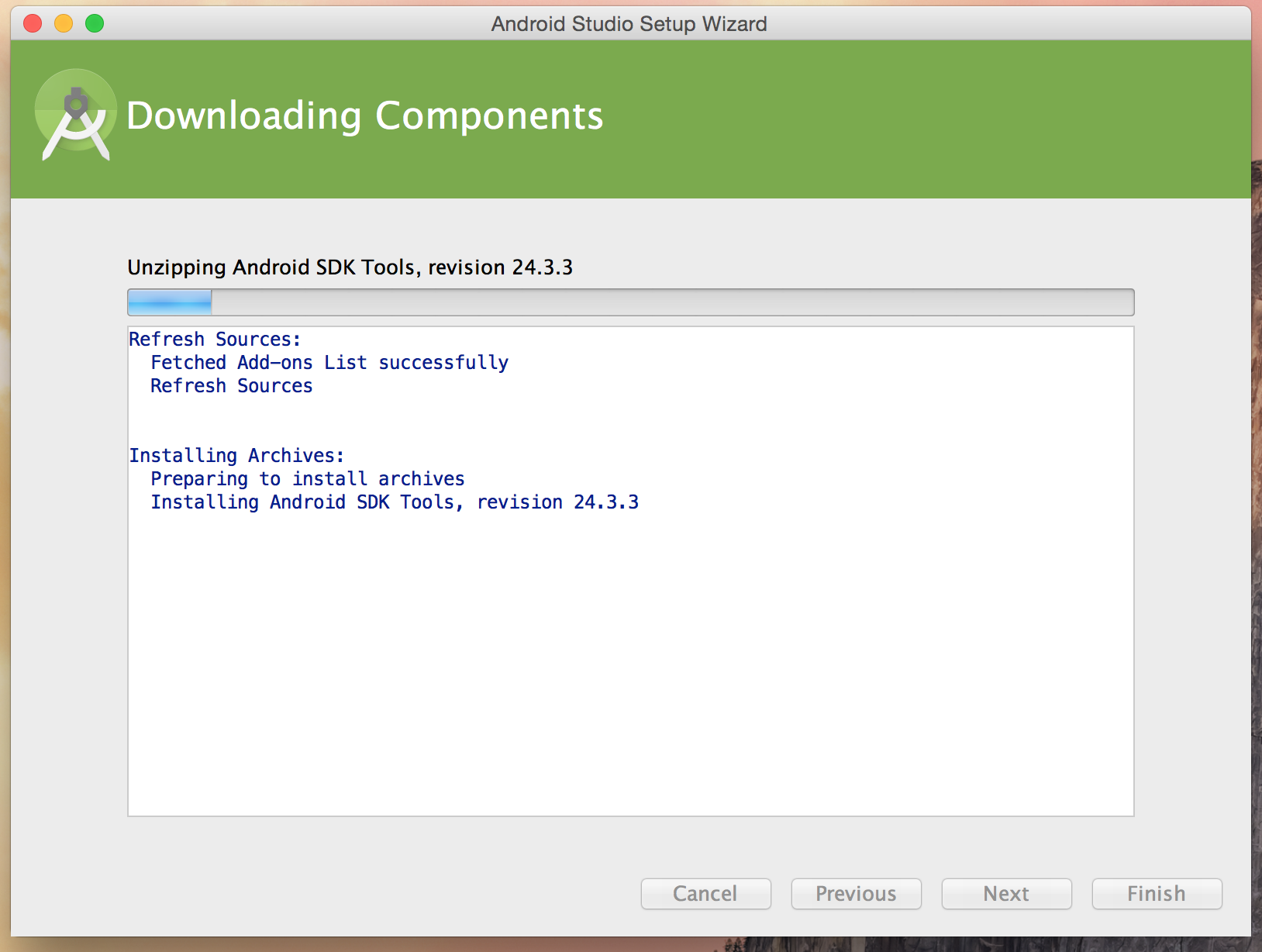Select the 'Refresh Sources:' log line
Viewport: 1262px width, 952px height.
tap(215, 340)
